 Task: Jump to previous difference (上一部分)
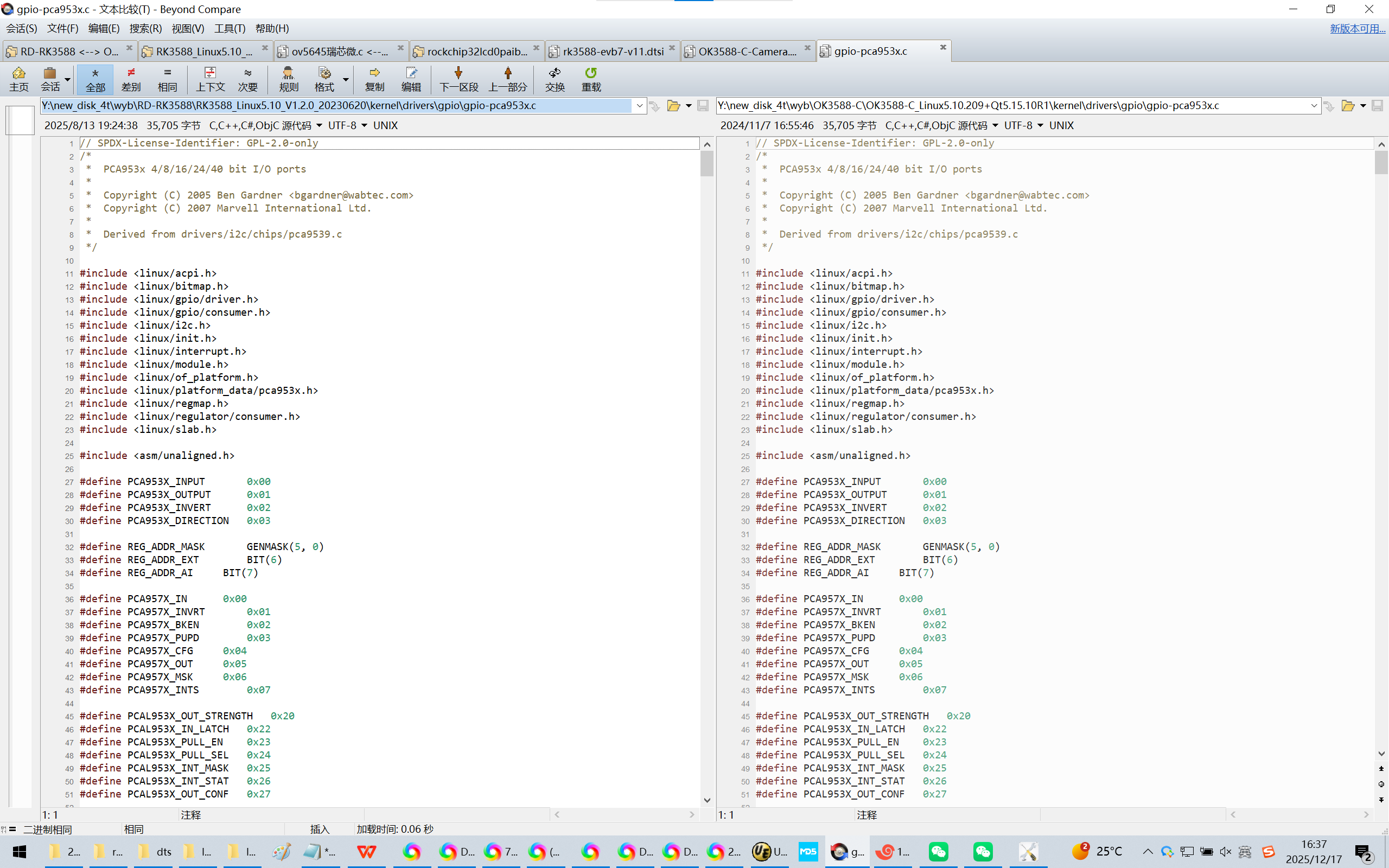click(x=507, y=79)
